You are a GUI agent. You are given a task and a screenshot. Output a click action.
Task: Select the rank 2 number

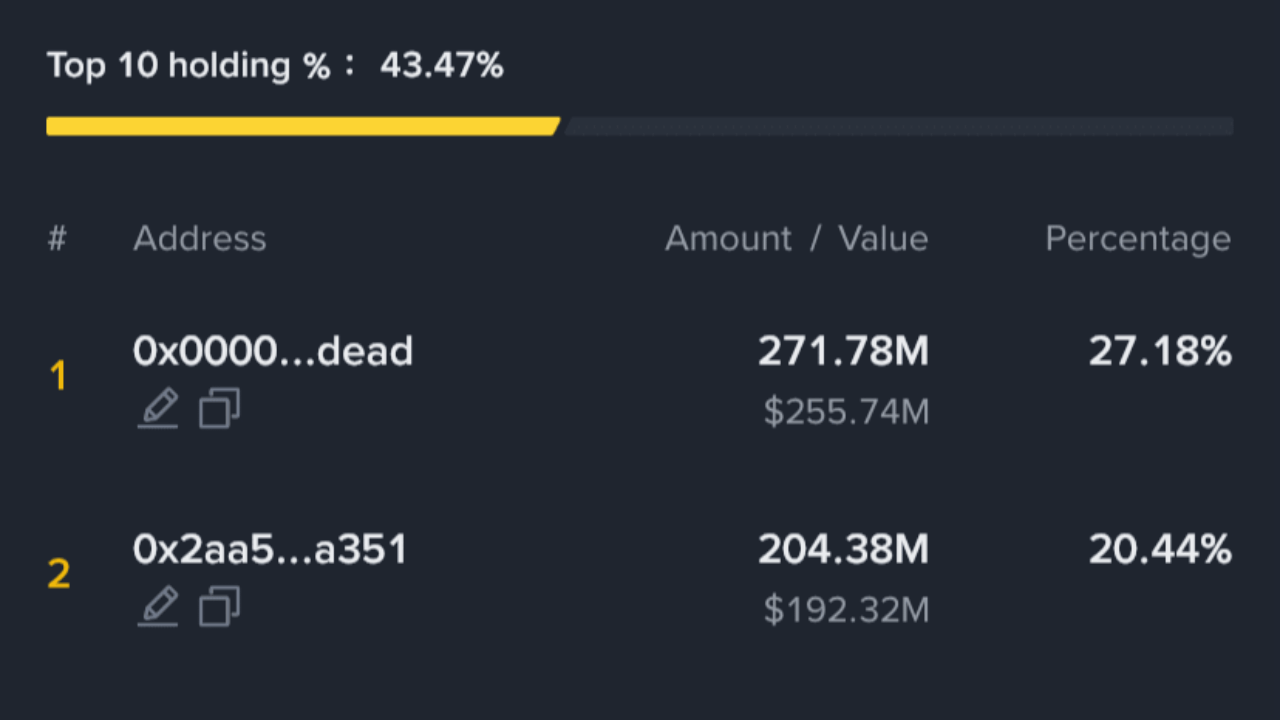click(58, 575)
